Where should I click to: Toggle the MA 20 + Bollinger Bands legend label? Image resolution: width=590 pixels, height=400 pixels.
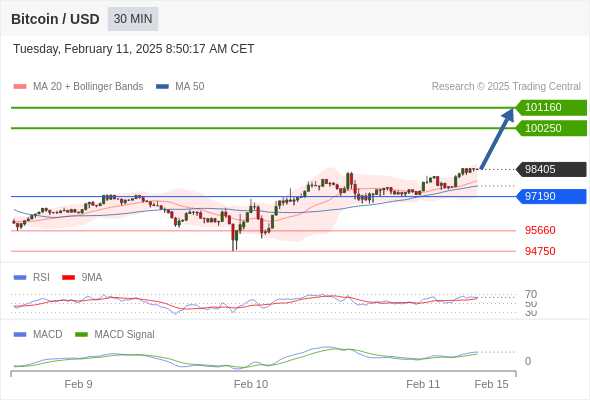pos(88,87)
